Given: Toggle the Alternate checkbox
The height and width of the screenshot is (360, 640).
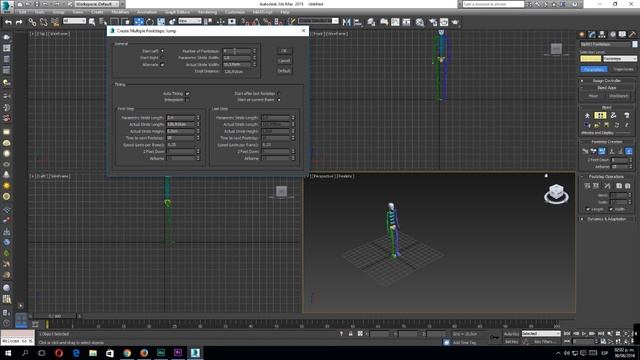Looking at the screenshot, I should coord(162,64).
